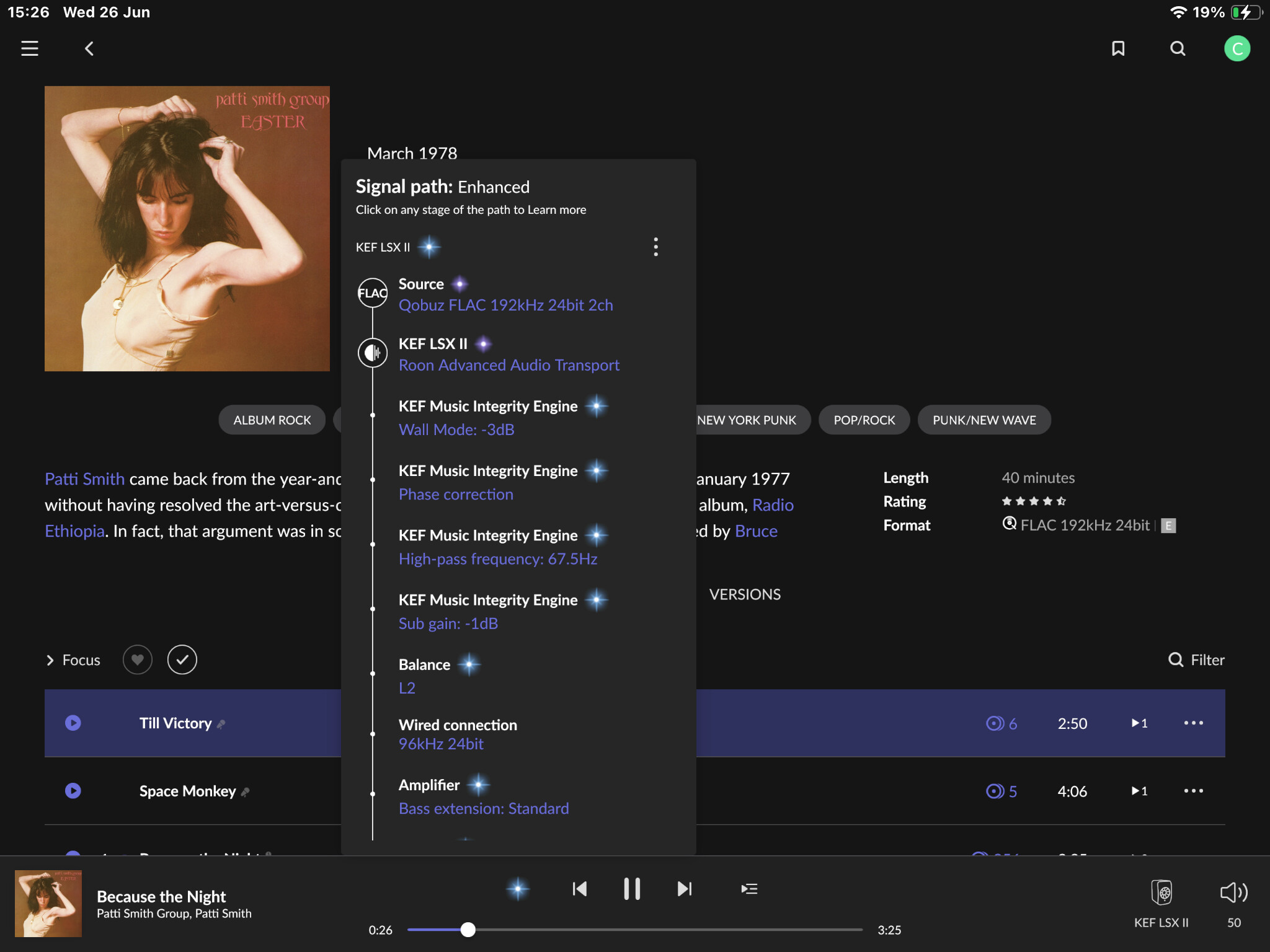Pause the current track
The height and width of the screenshot is (952, 1270).
click(x=632, y=889)
